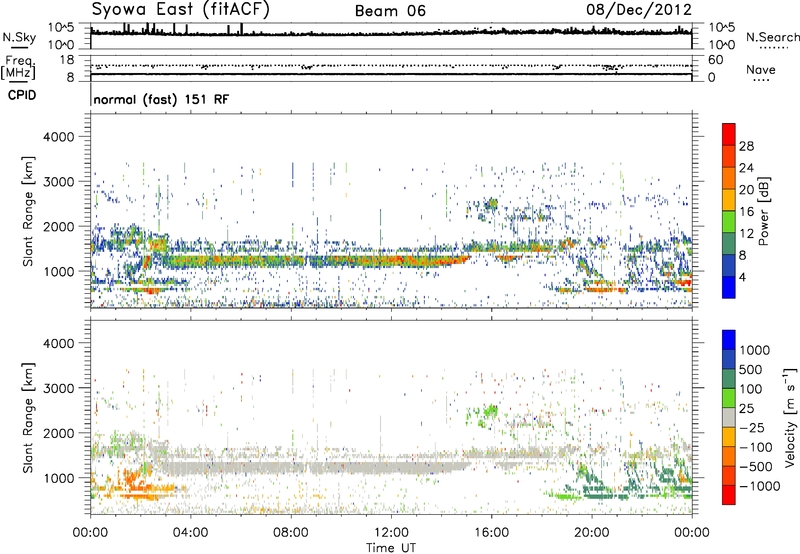Click the sky noise trace panel
800x554 pixels.
click(391, 36)
